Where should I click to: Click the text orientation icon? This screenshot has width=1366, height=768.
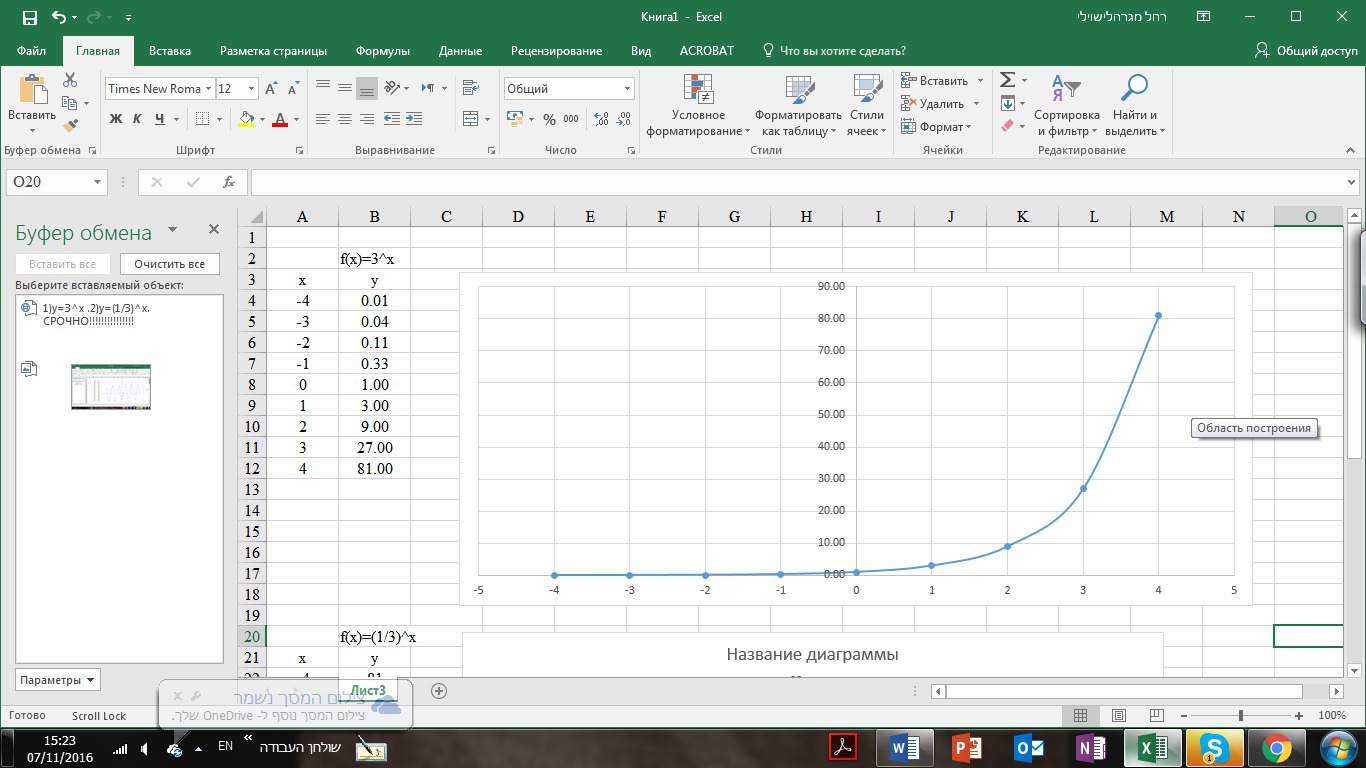(392, 88)
